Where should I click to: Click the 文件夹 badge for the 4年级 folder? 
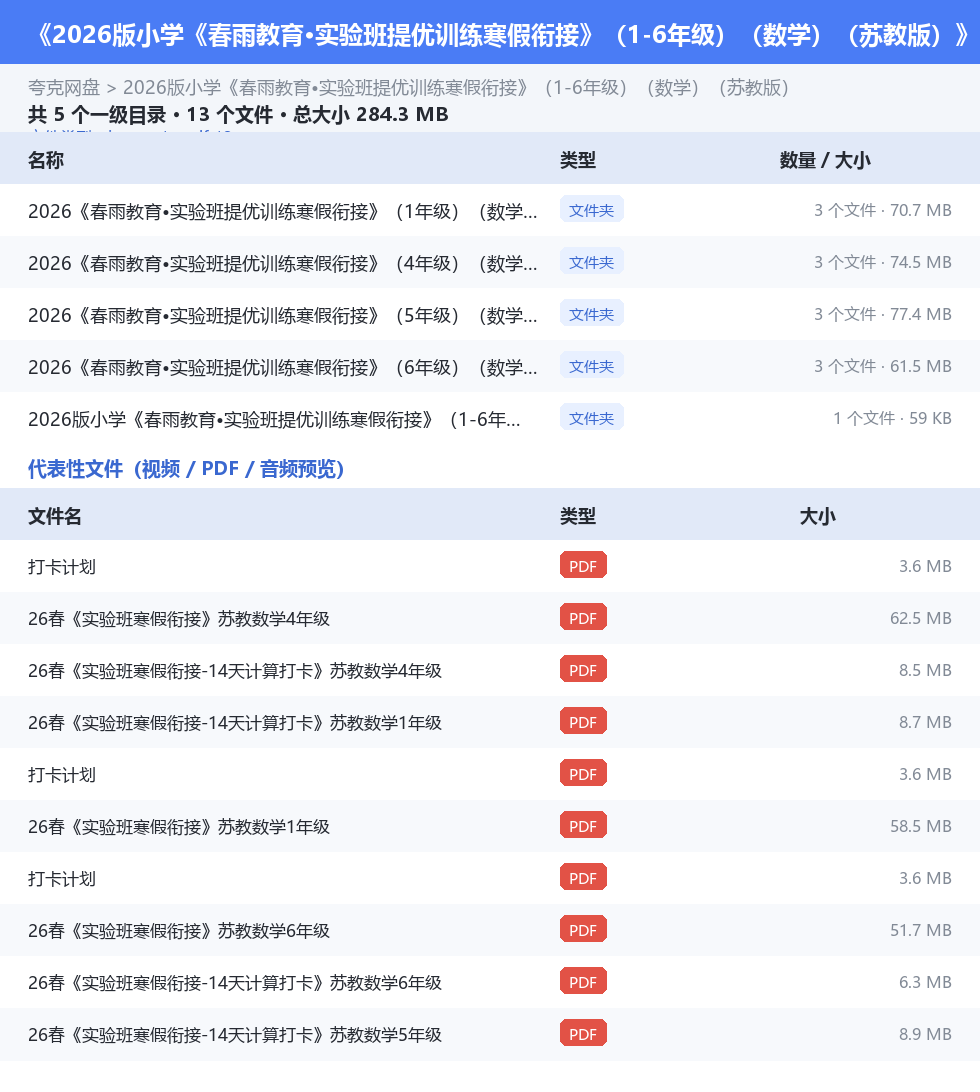click(x=591, y=262)
